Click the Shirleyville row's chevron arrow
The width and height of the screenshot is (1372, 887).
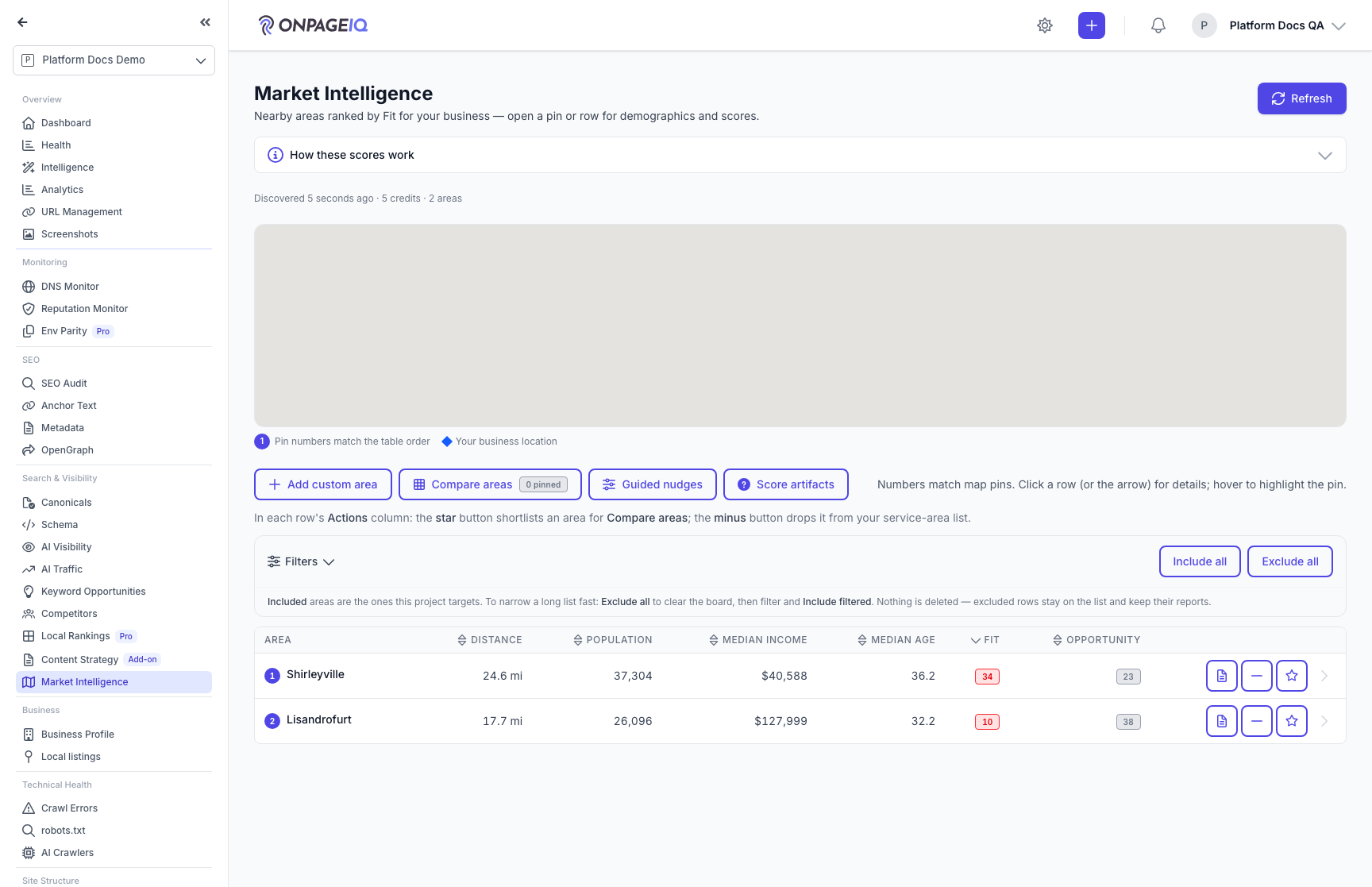[1324, 676]
